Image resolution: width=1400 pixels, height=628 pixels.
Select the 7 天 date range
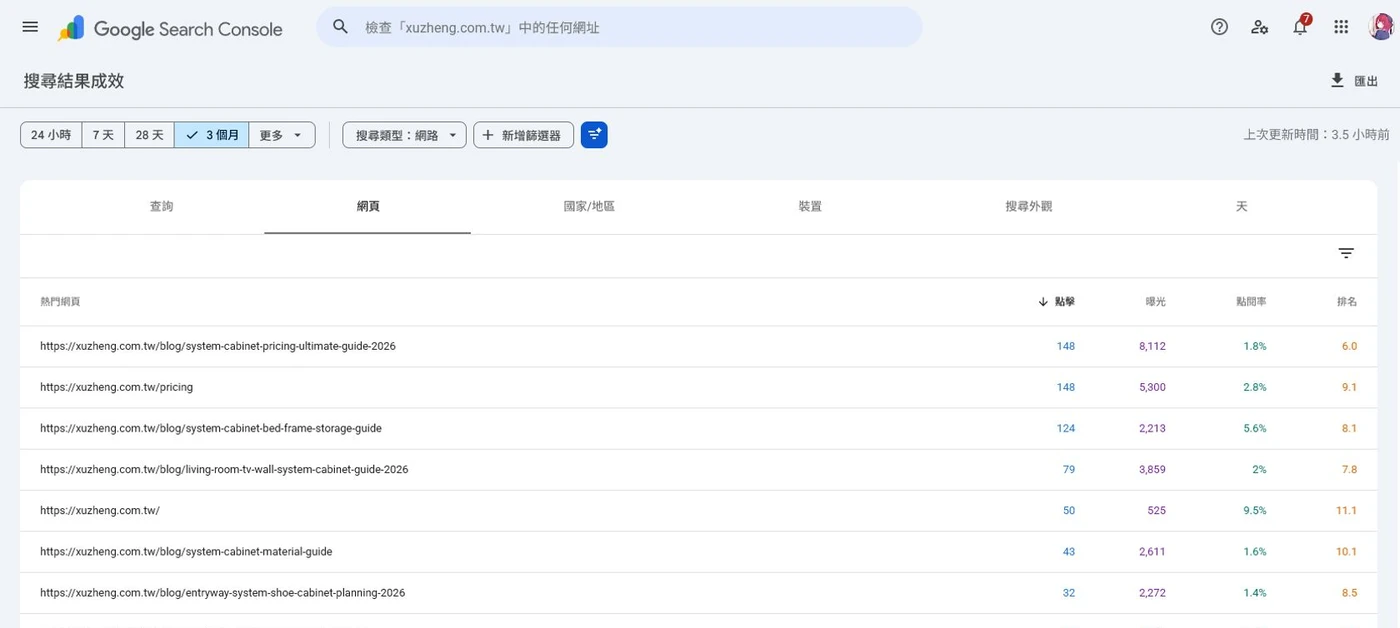[103, 135]
